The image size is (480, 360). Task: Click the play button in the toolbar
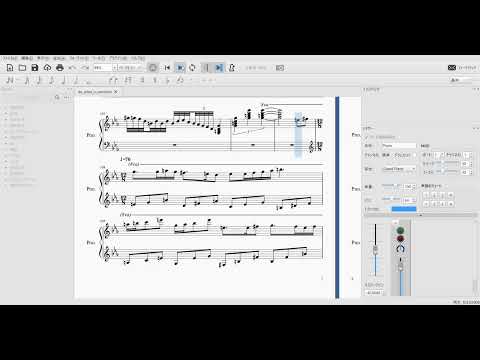[180, 68]
